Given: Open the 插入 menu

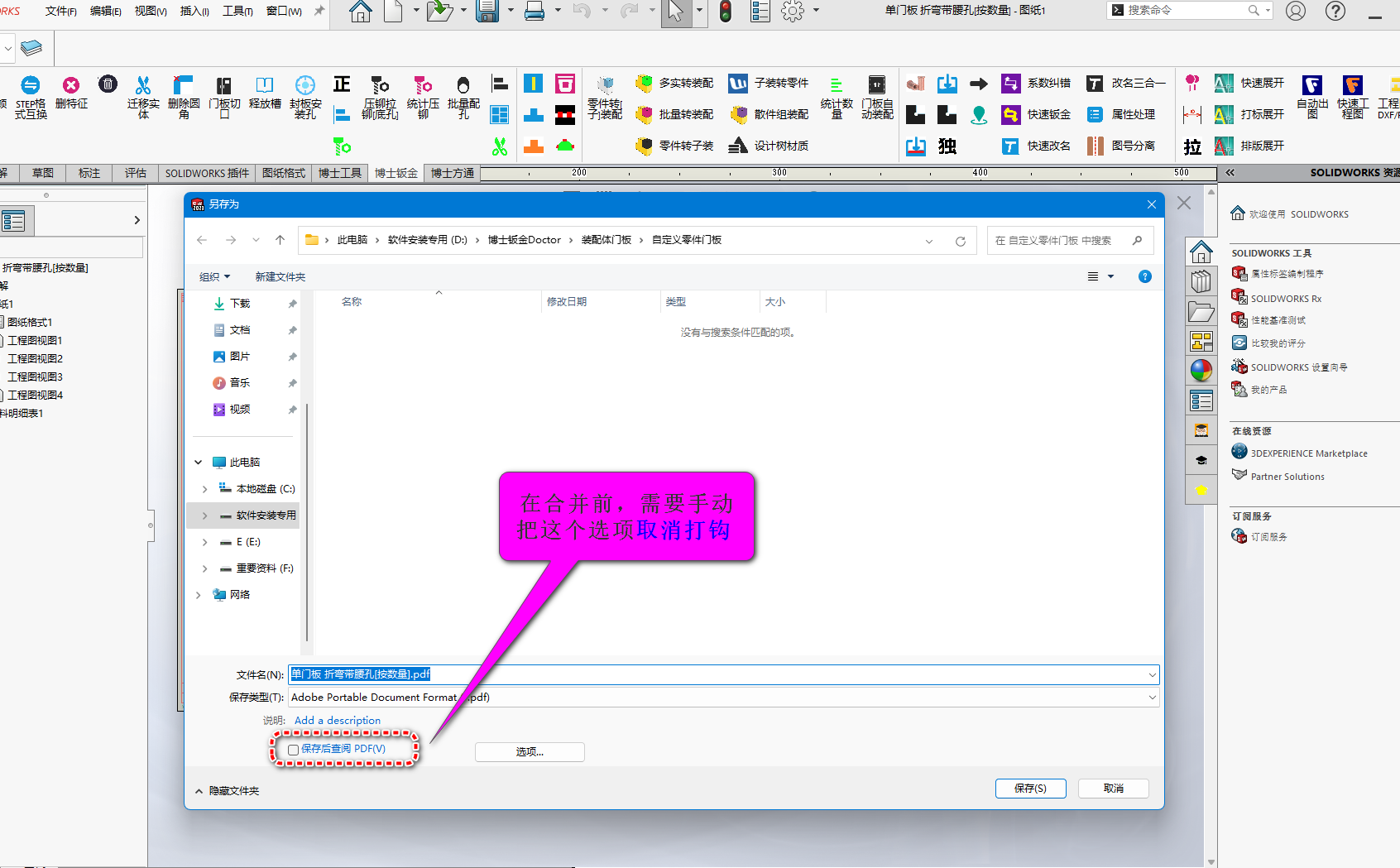Looking at the screenshot, I should 194,11.
